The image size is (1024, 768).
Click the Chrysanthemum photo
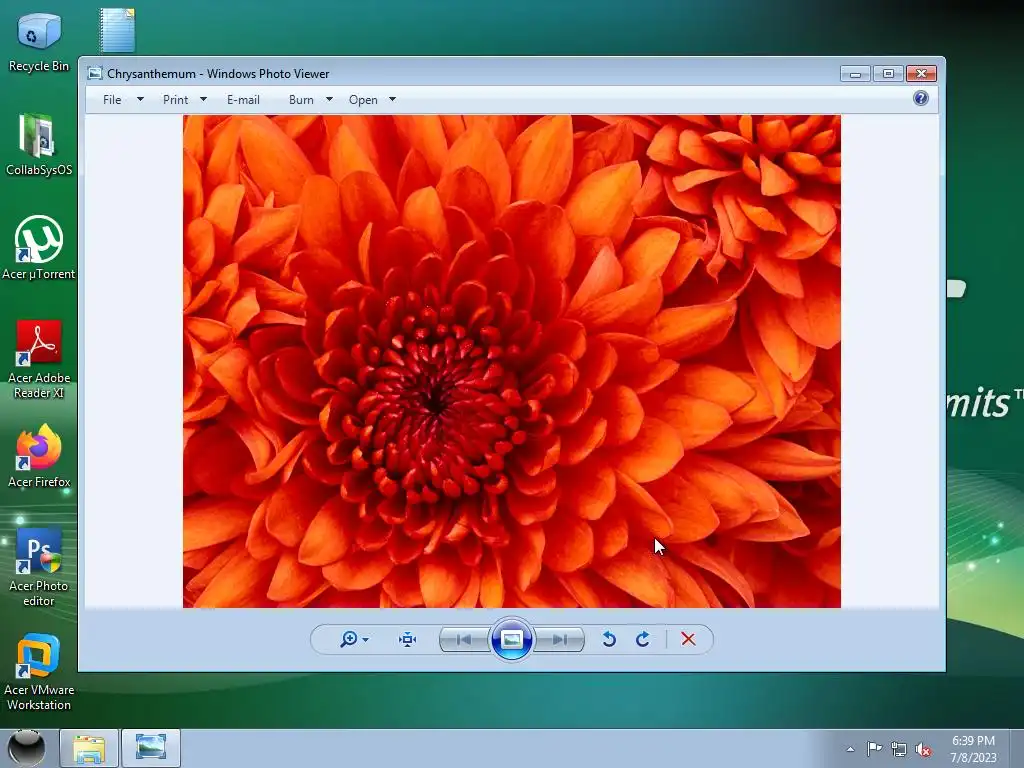[x=511, y=361]
